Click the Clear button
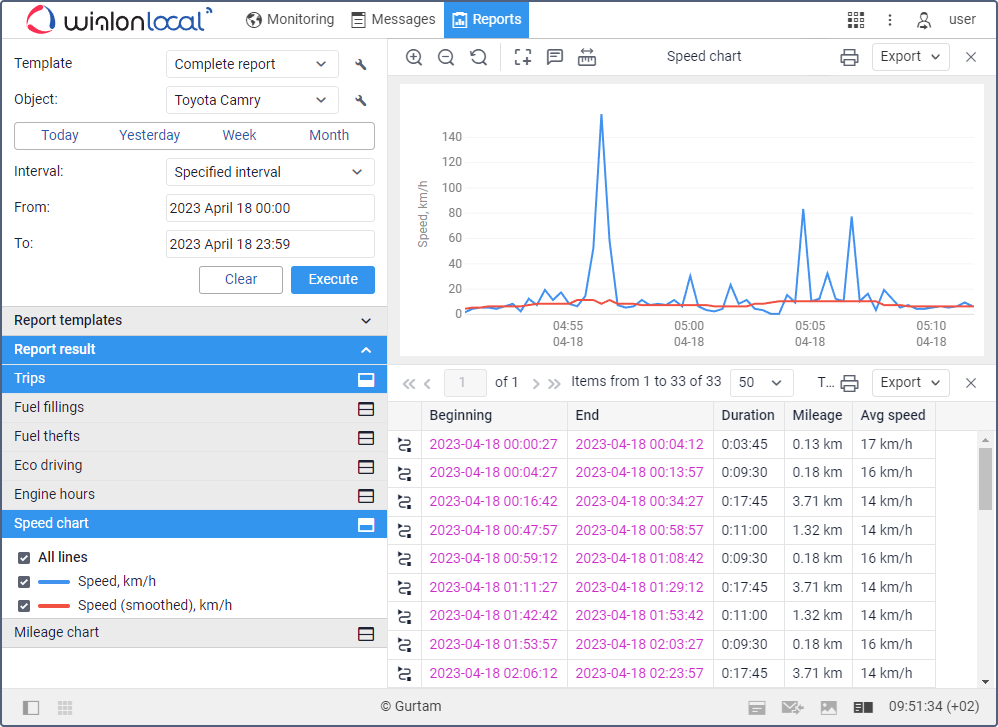 [x=241, y=279]
